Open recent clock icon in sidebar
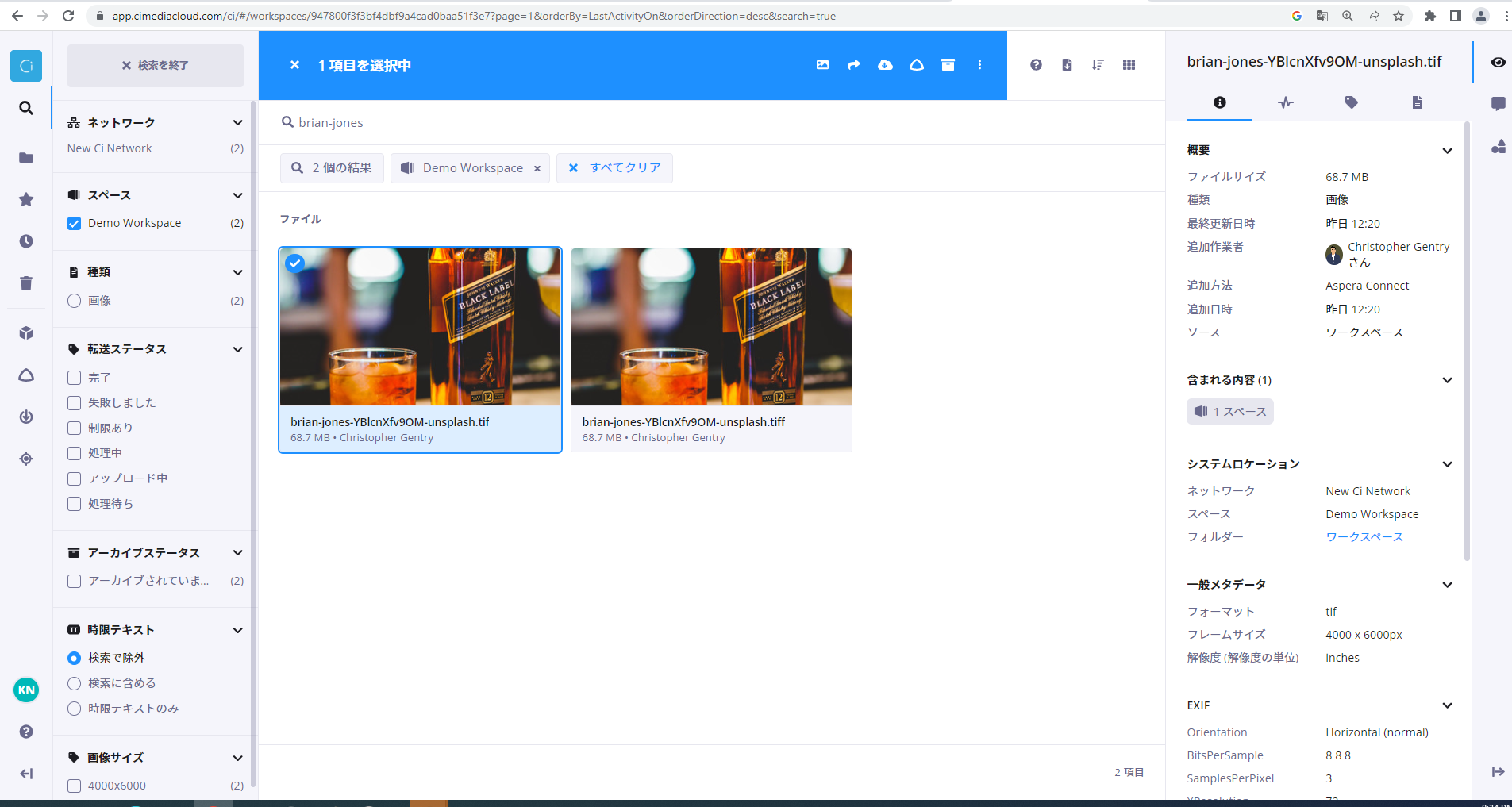This screenshot has width=1512, height=807. (26, 241)
